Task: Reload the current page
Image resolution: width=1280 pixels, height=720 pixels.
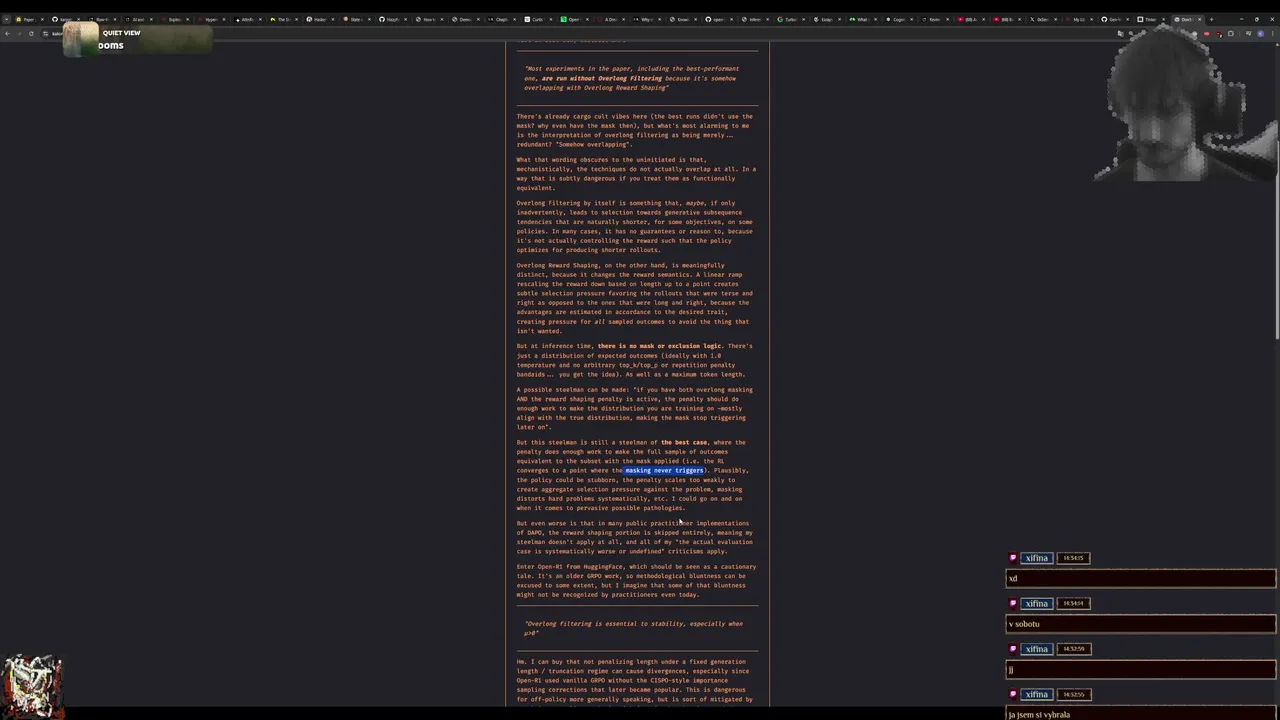Action: pos(31,33)
